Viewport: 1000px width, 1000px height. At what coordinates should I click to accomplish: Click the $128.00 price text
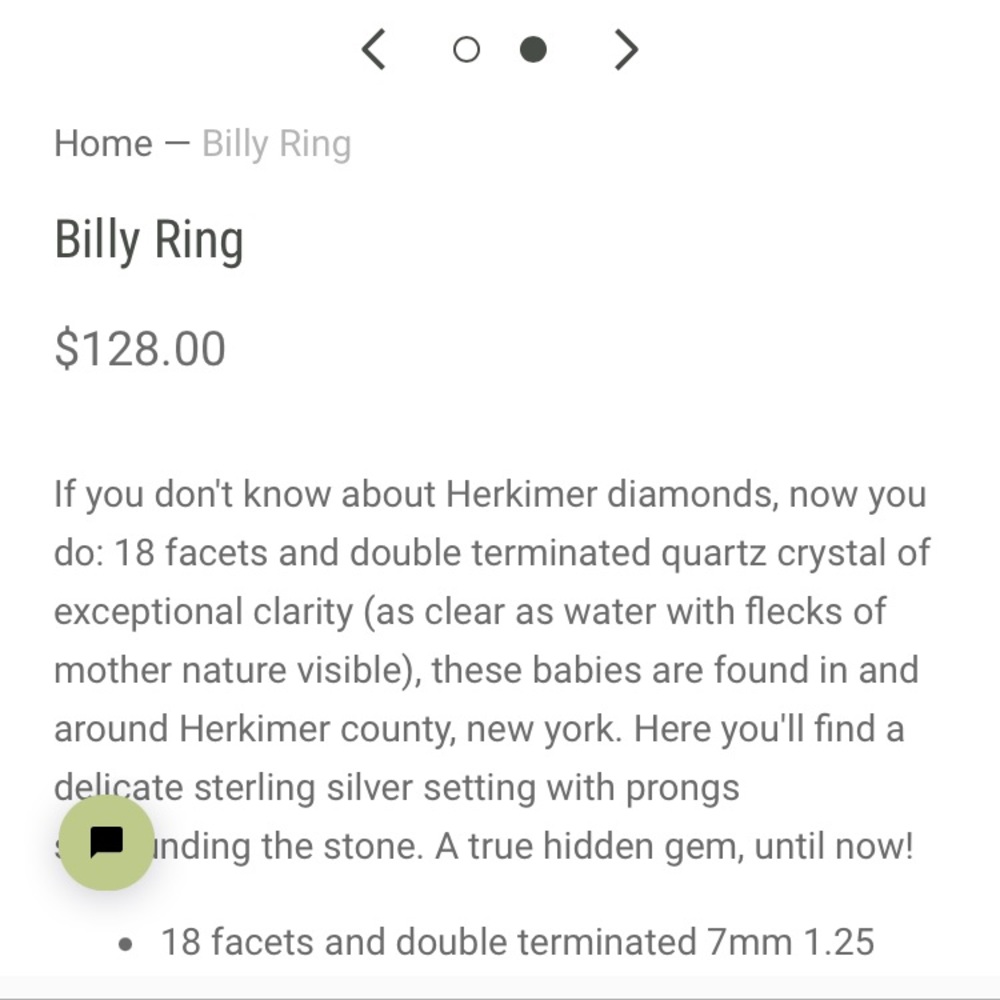[x=141, y=348]
